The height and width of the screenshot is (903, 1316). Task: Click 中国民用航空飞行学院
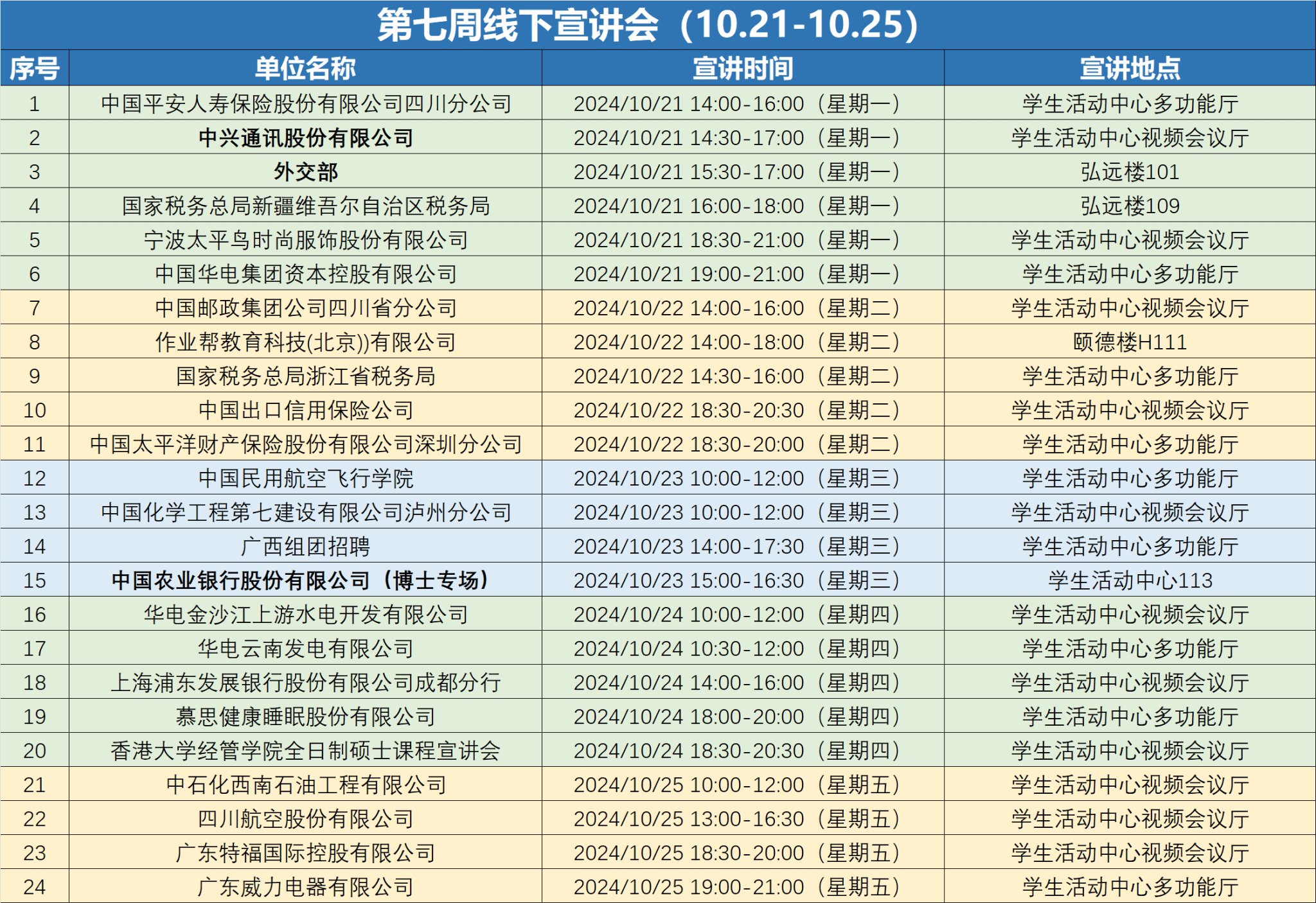click(x=306, y=478)
